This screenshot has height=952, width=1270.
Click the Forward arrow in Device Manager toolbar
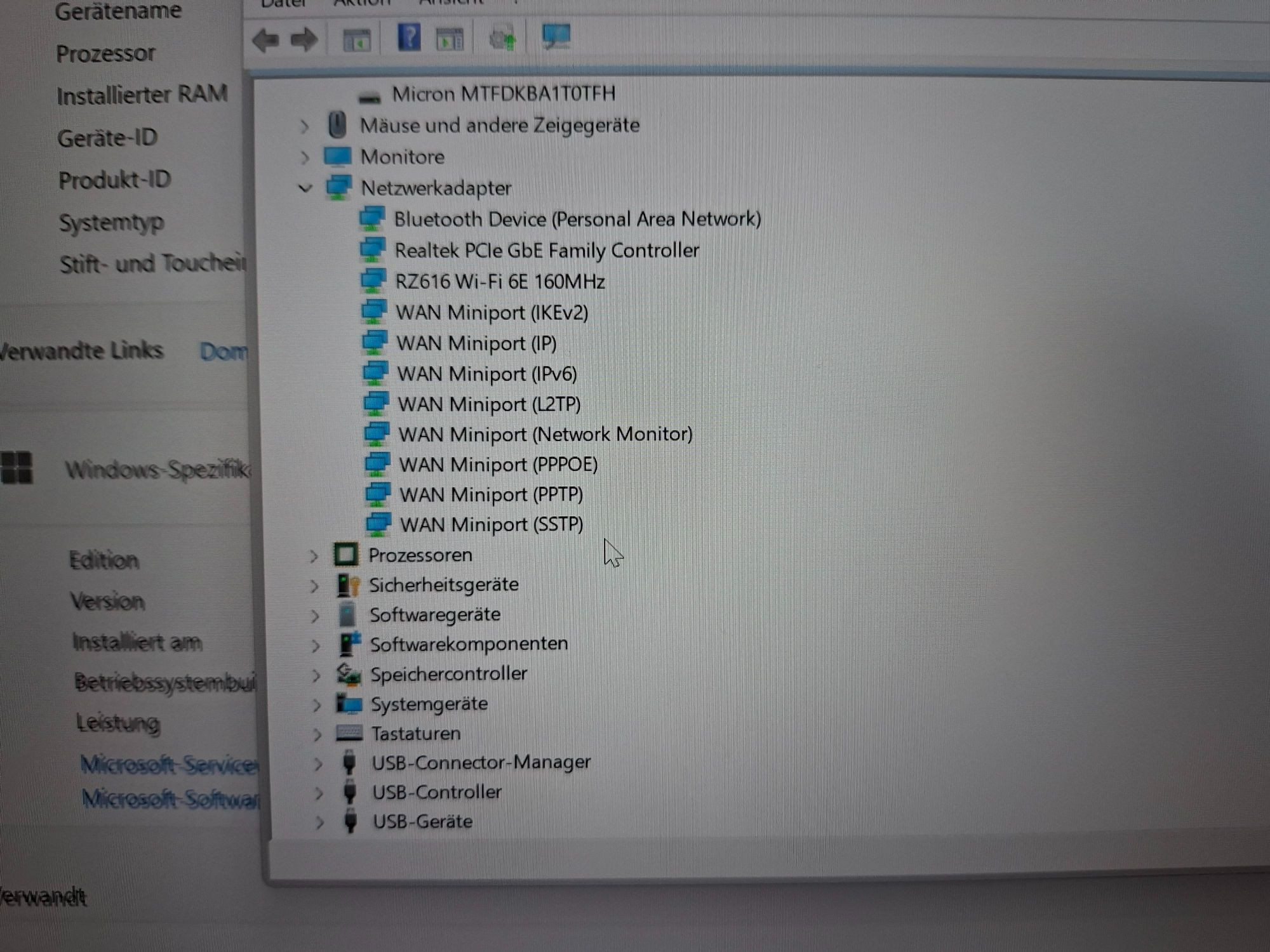click(304, 40)
